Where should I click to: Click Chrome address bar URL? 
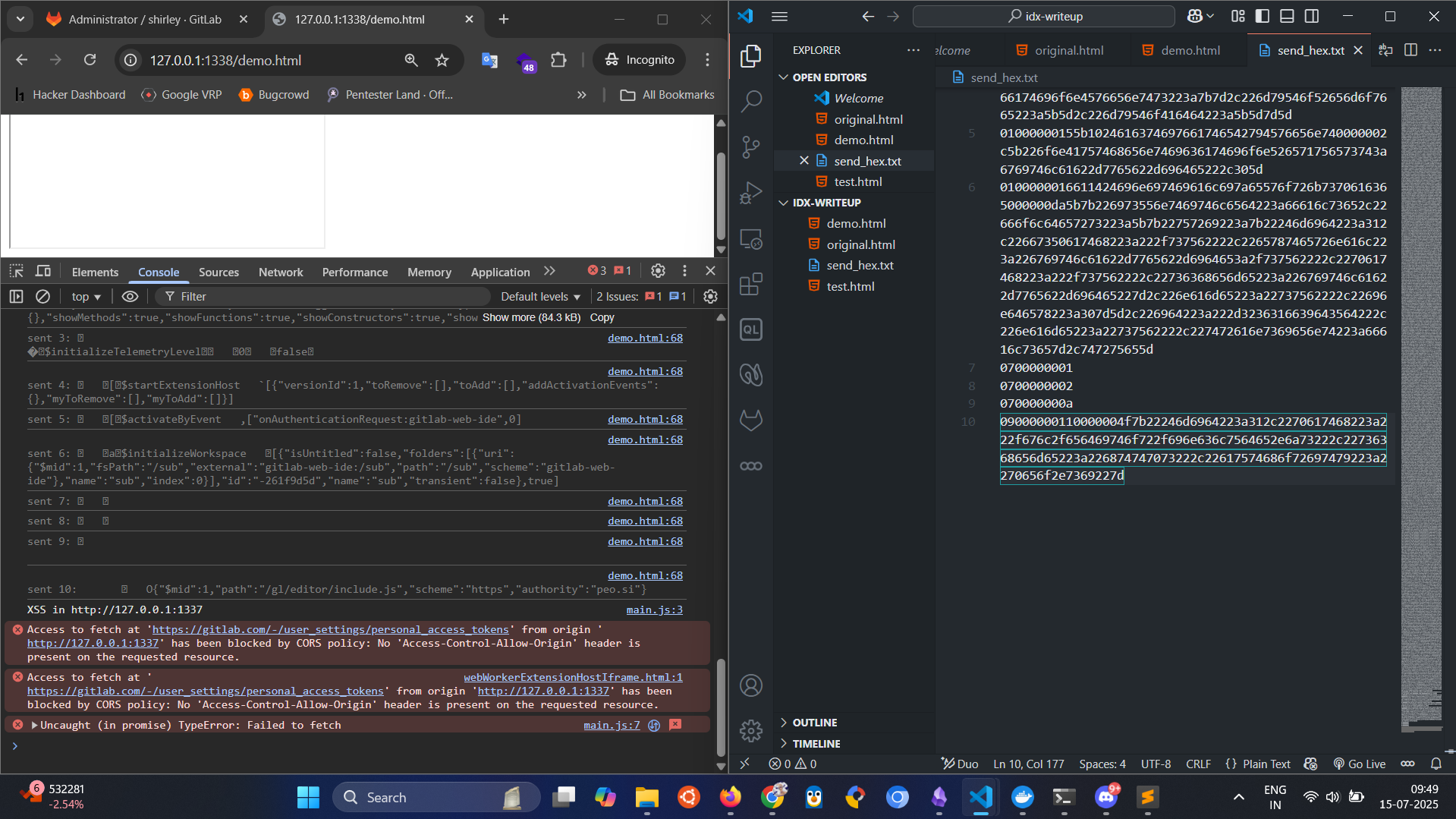225,60
